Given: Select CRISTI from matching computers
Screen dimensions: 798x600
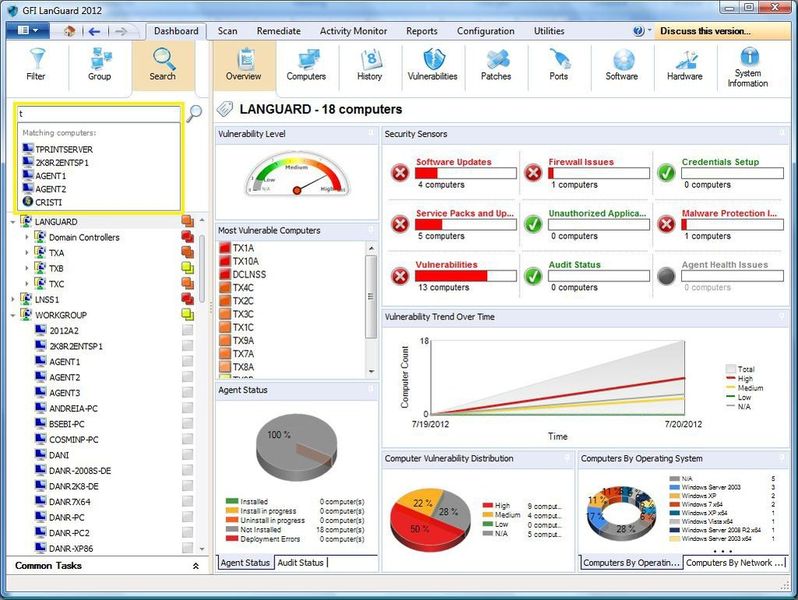Looking at the screenshot, I should pyautogui.click(x=49, y=202).
